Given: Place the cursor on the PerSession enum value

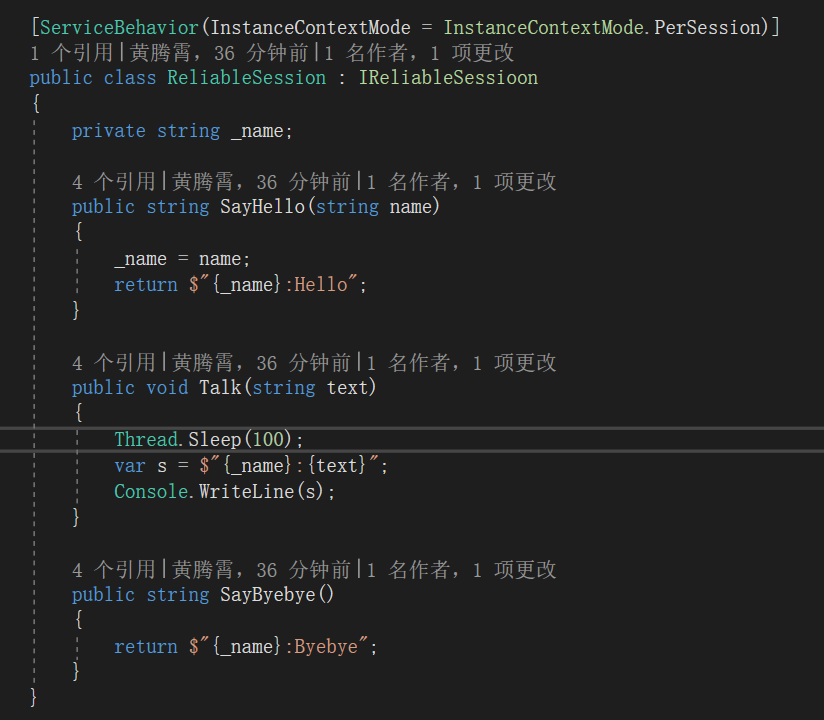Looking at the screenshot, I should pos(714,27).
